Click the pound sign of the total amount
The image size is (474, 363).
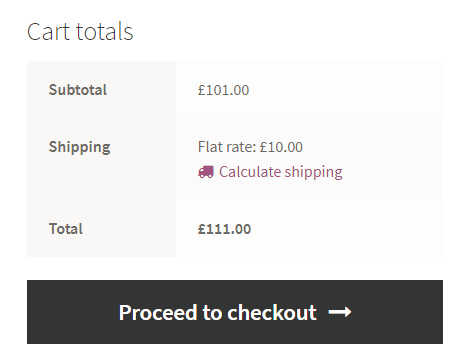[x=201, y=229]
